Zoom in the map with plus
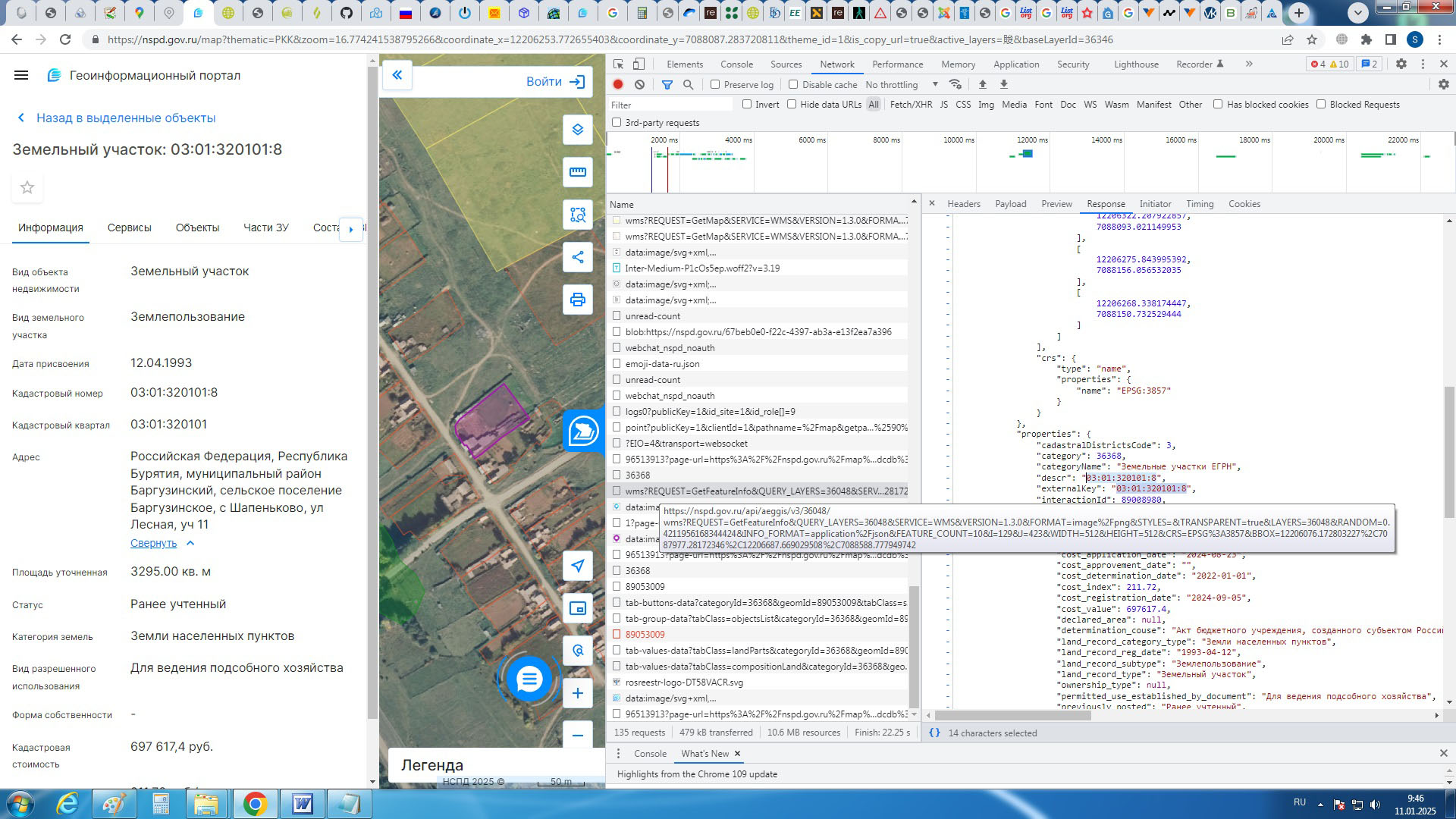 pos(577,693)
